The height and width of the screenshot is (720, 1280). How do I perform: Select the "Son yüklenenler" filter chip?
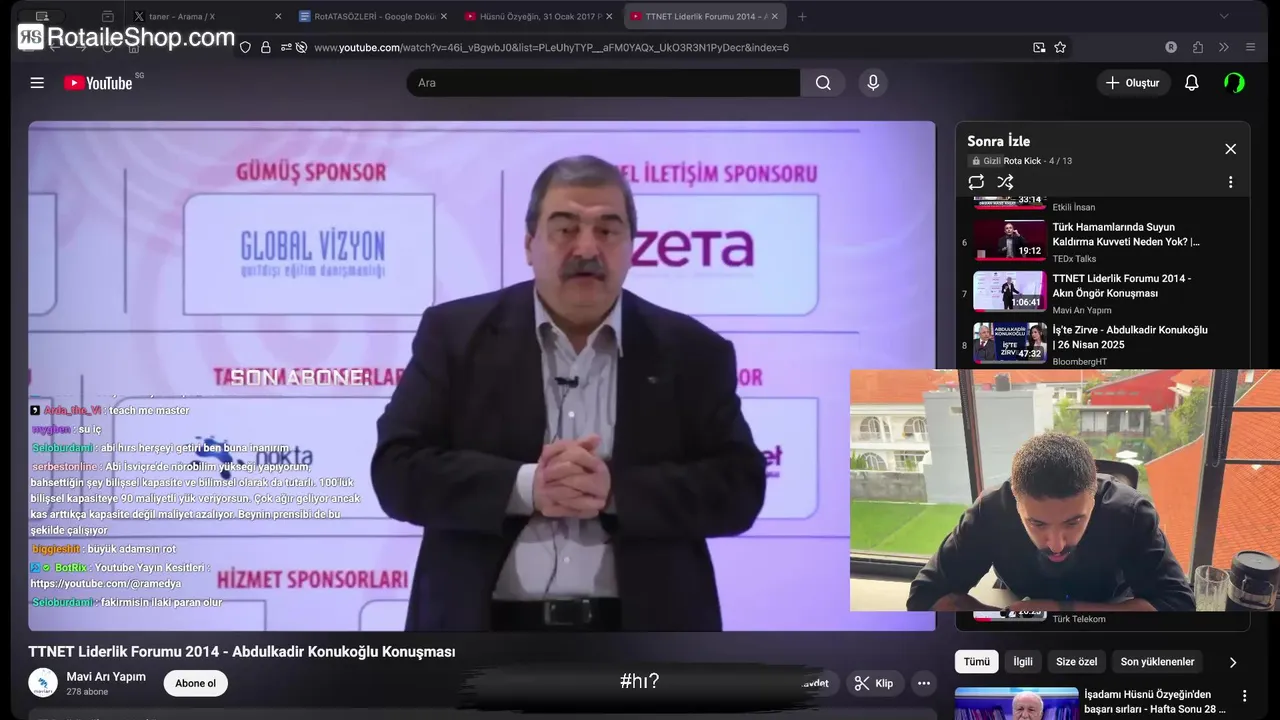click(x=1157, y=662)
